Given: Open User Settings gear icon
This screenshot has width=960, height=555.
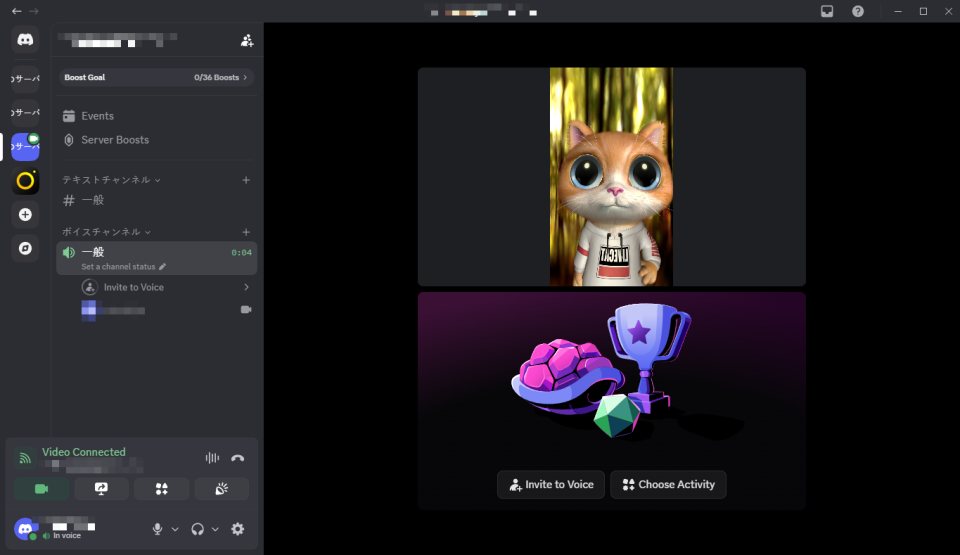Looking at the screenshot, I should tap(237, 529).
